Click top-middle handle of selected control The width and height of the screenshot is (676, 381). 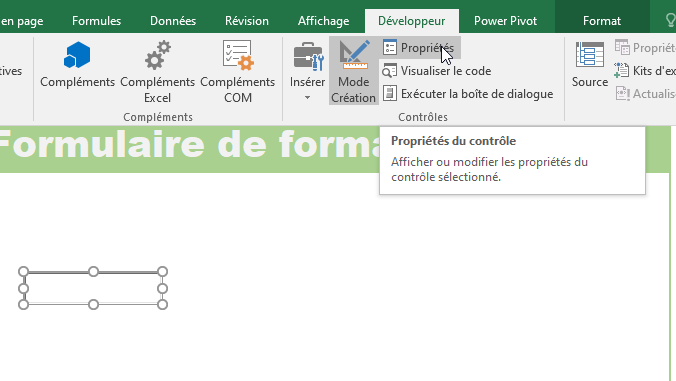pos(93,272)
